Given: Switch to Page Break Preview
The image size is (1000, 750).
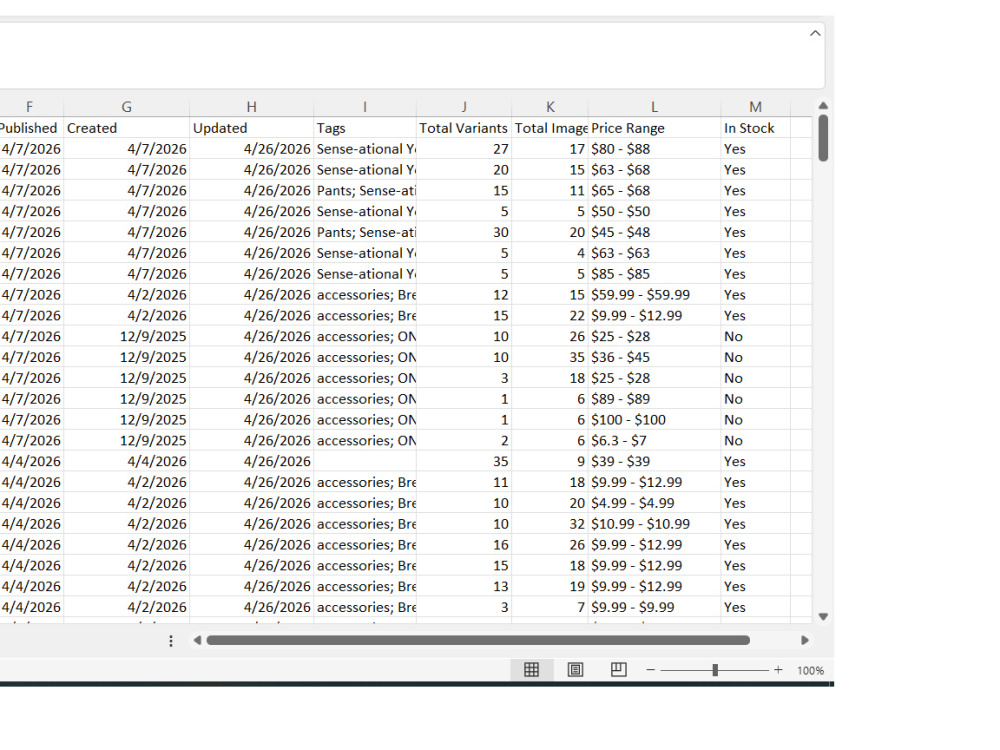Looking at the screenshot, I should 618,669.
